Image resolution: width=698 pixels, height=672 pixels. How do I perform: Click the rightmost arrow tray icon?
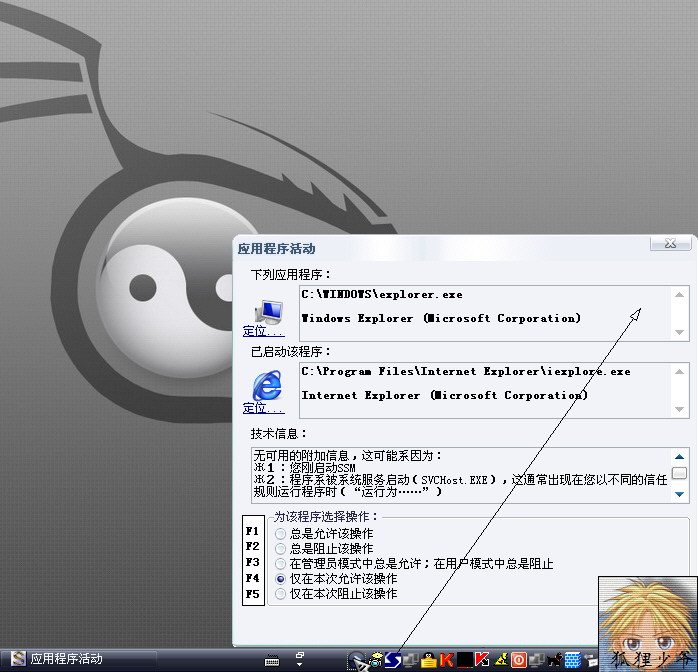click(x=591, y=660)
